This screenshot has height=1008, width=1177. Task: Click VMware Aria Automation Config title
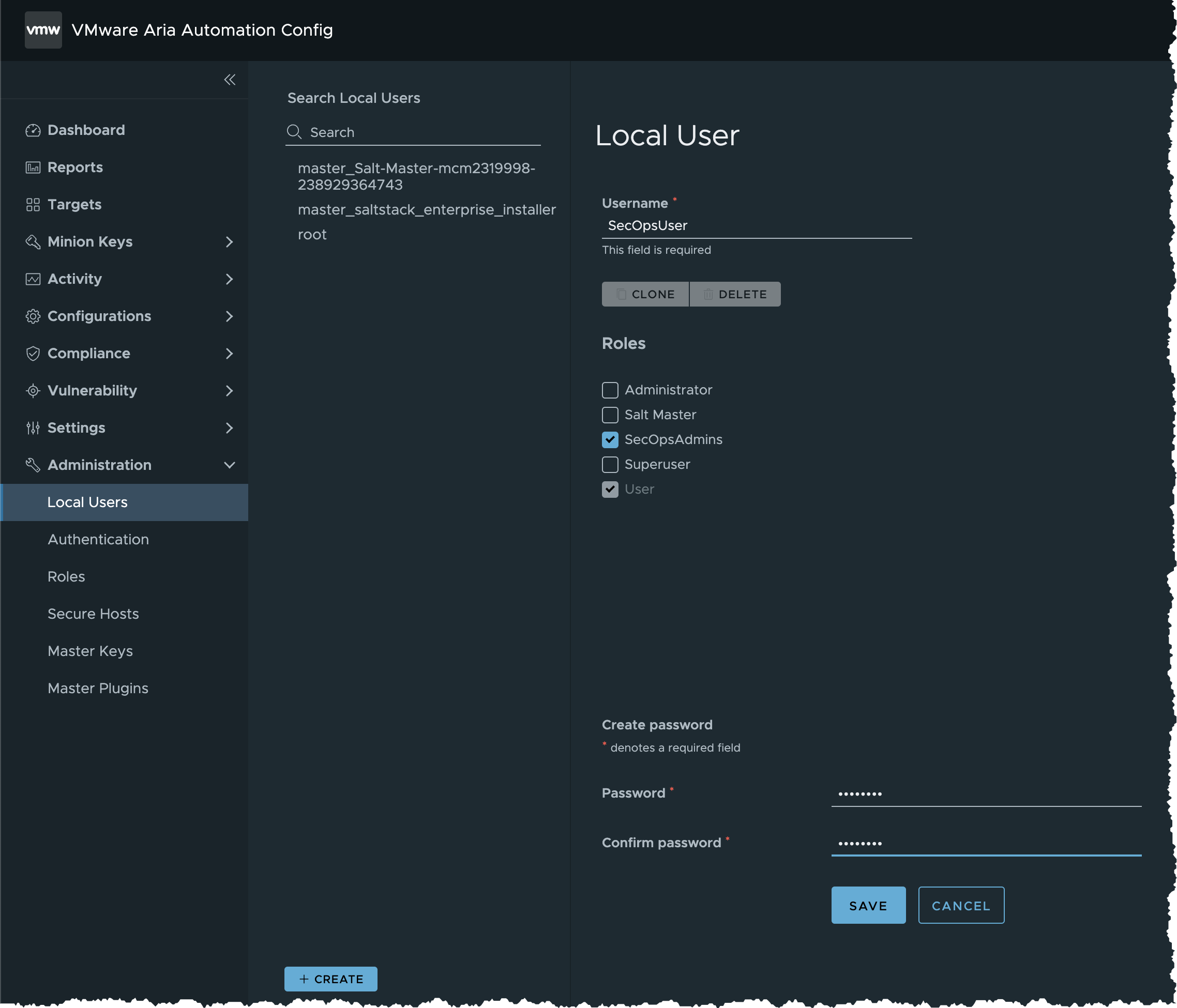[202, 29]
